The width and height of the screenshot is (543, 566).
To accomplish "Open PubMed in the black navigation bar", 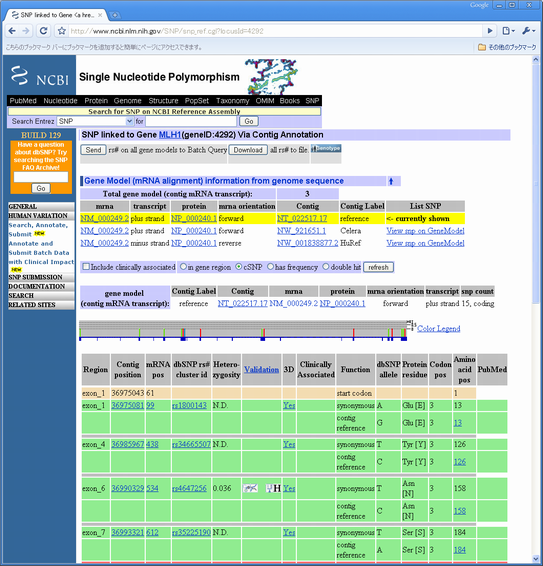I will click(x=23, y=101).
